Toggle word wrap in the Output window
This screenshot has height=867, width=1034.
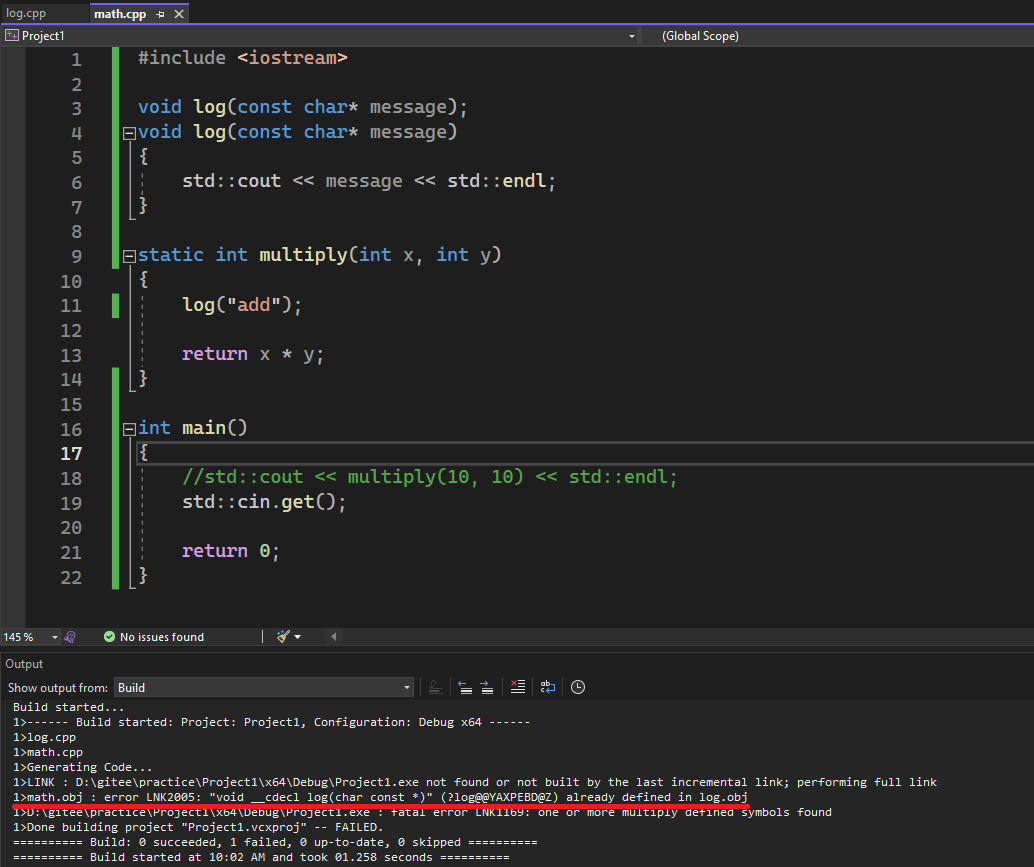point(547,687)
